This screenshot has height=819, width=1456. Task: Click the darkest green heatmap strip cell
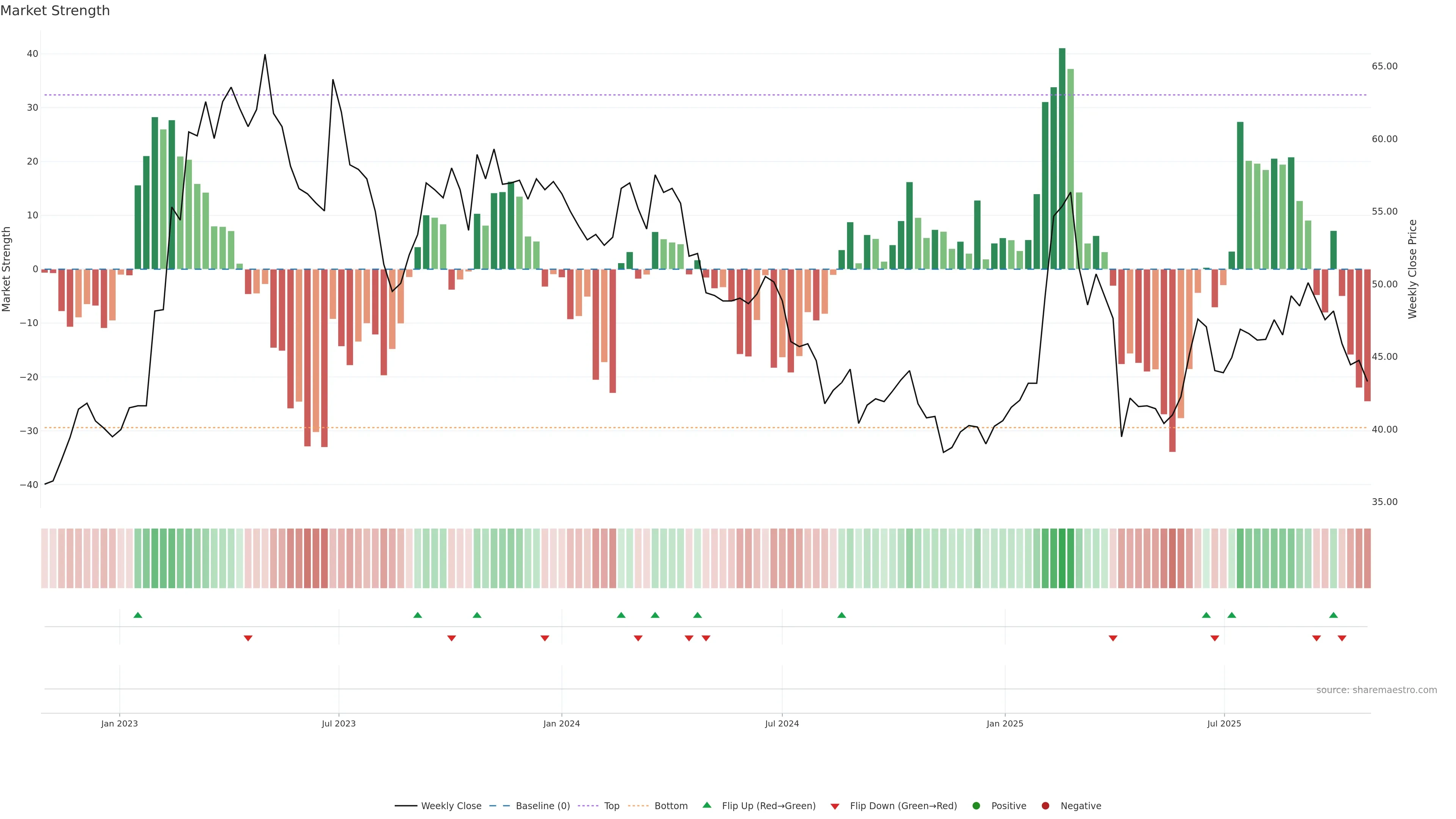click(1062, 558)
